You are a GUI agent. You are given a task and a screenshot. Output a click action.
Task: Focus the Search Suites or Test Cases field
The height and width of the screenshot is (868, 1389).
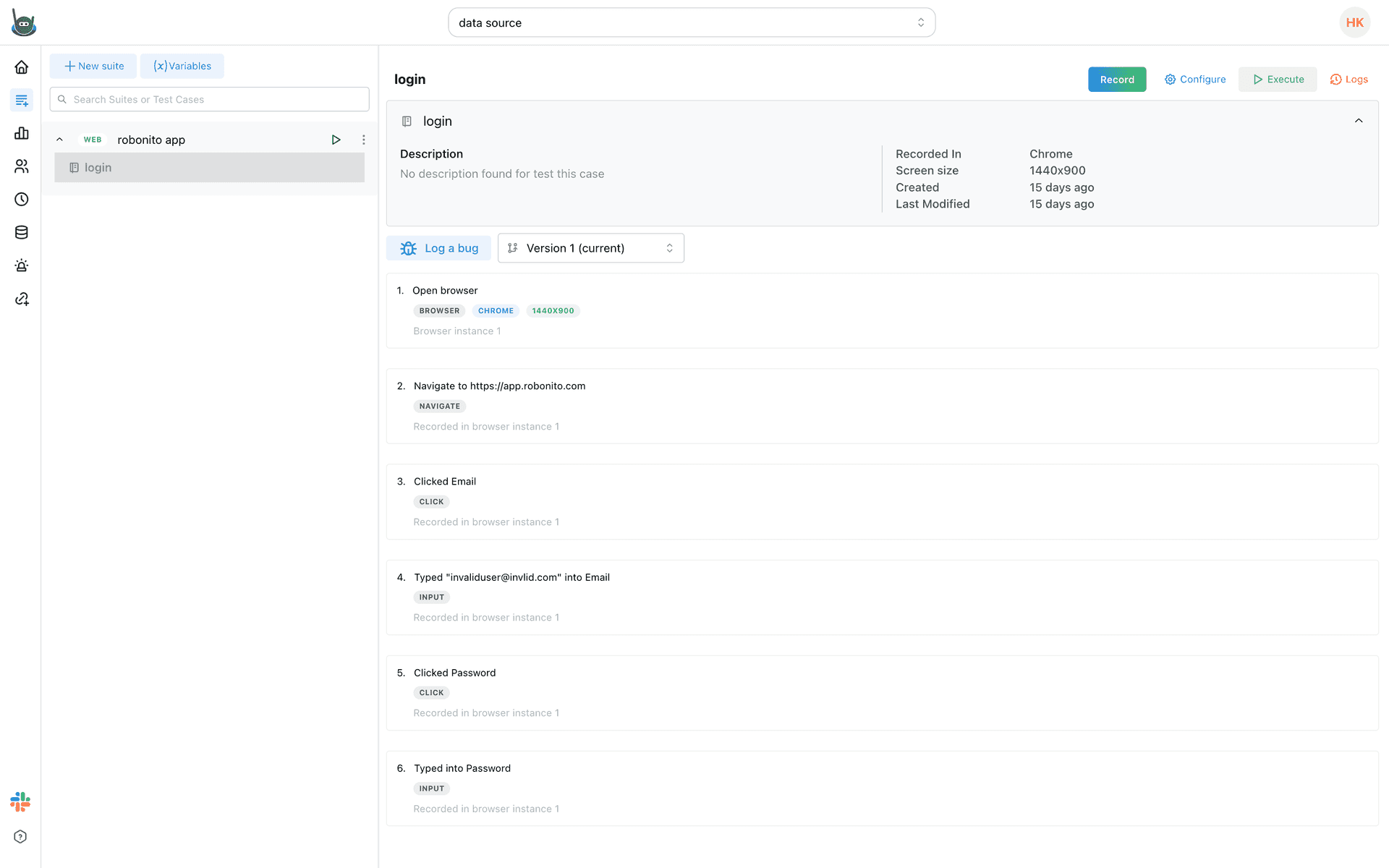point(210,99)
